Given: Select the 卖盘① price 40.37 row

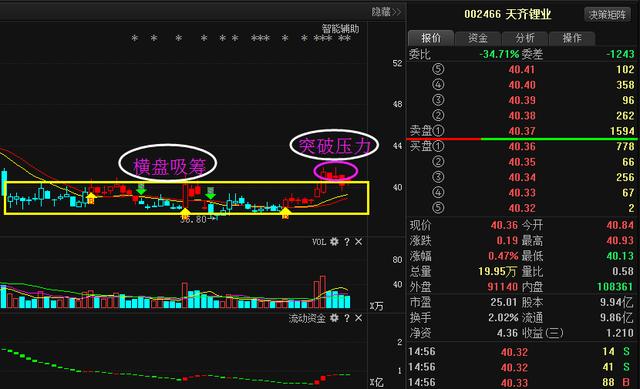Looking at the screenshot, I should (522, 131).
